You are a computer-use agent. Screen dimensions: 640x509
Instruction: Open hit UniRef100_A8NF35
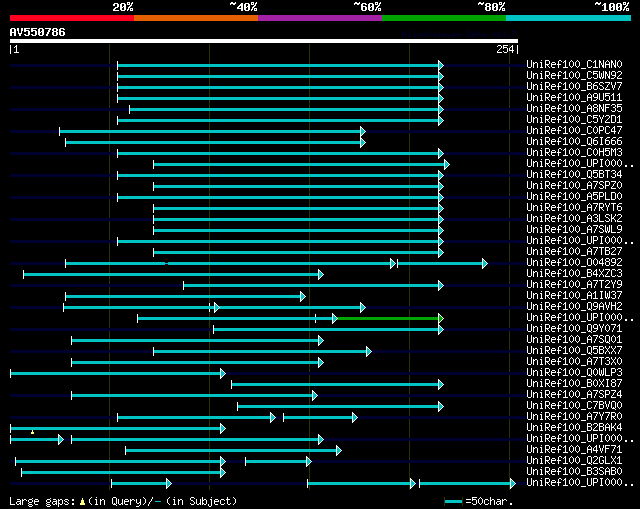tap(574, 109)
